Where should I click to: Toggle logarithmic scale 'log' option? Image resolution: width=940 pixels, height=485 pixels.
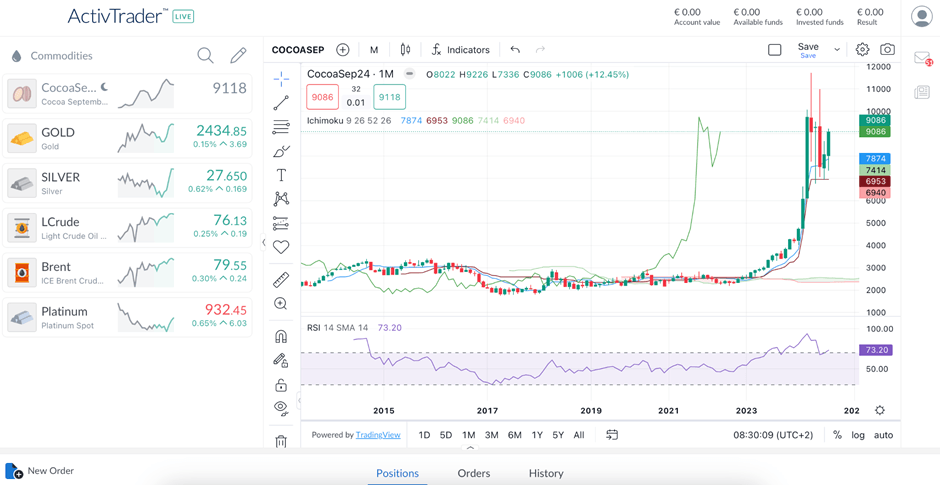point(858,435)
